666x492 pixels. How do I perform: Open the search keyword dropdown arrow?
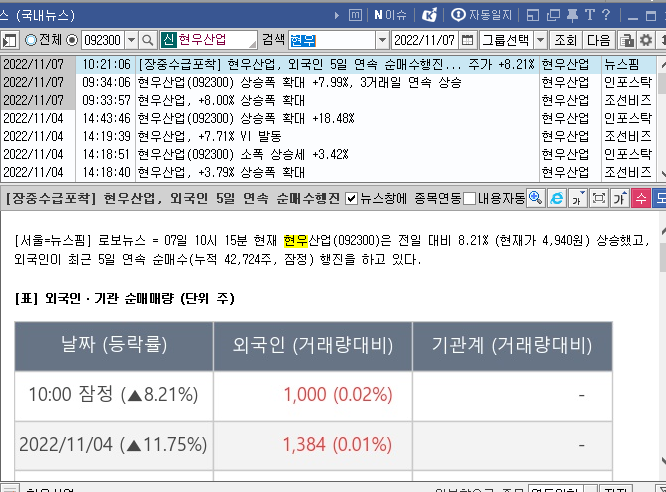(382, 40)
